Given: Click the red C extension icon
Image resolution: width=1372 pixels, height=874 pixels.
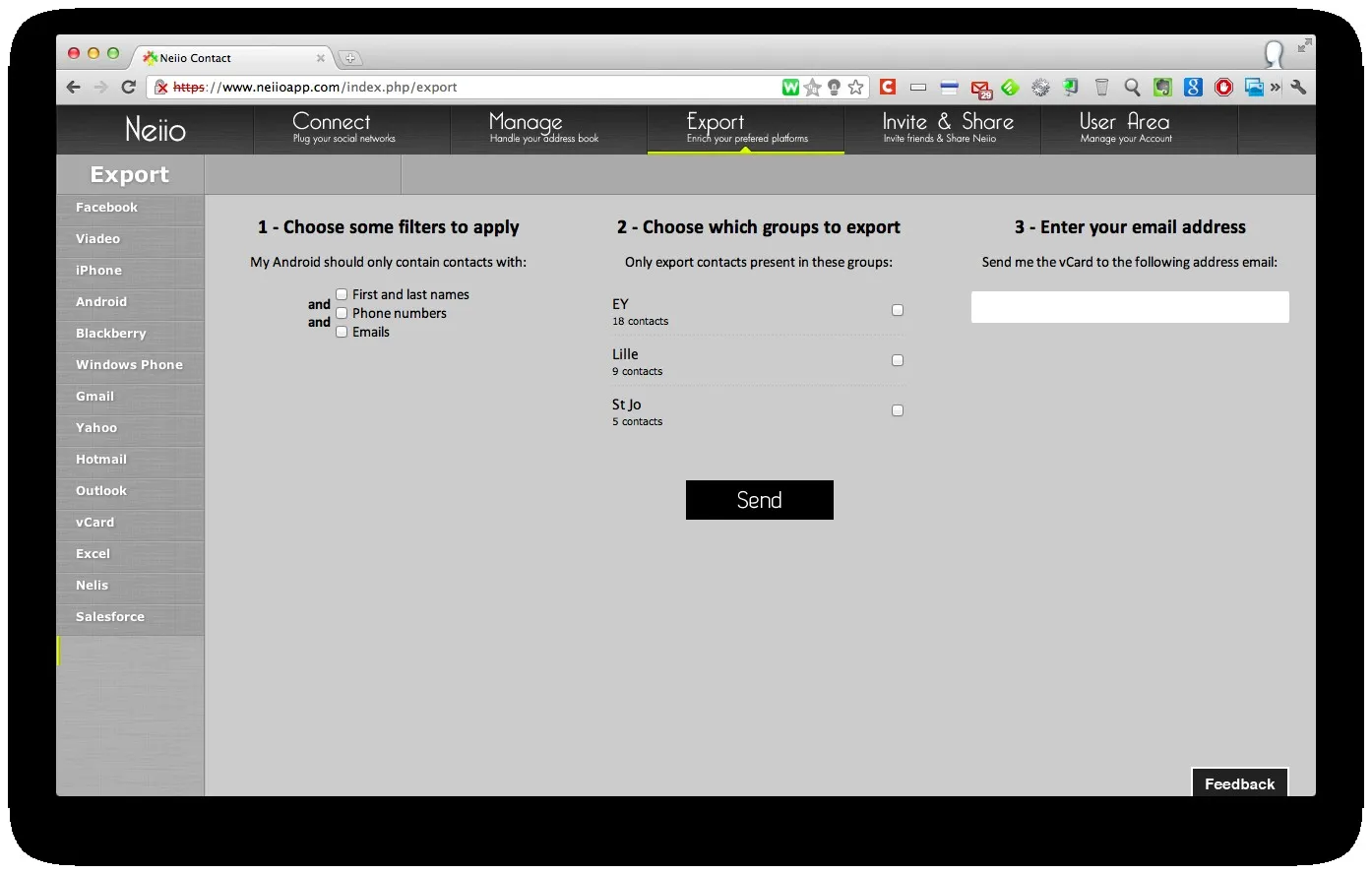Looking at the screenshot, I should [888, 87].
